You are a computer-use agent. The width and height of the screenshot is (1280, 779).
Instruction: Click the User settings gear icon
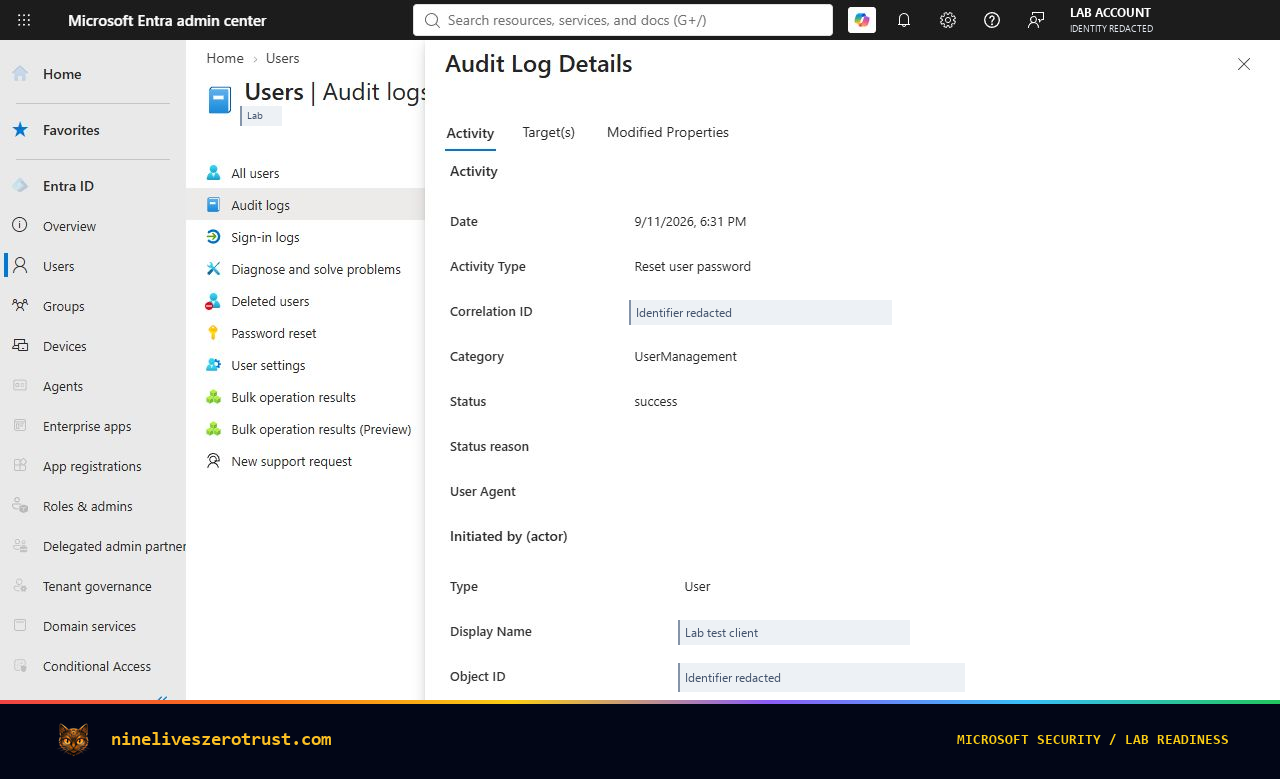point(213,365)
